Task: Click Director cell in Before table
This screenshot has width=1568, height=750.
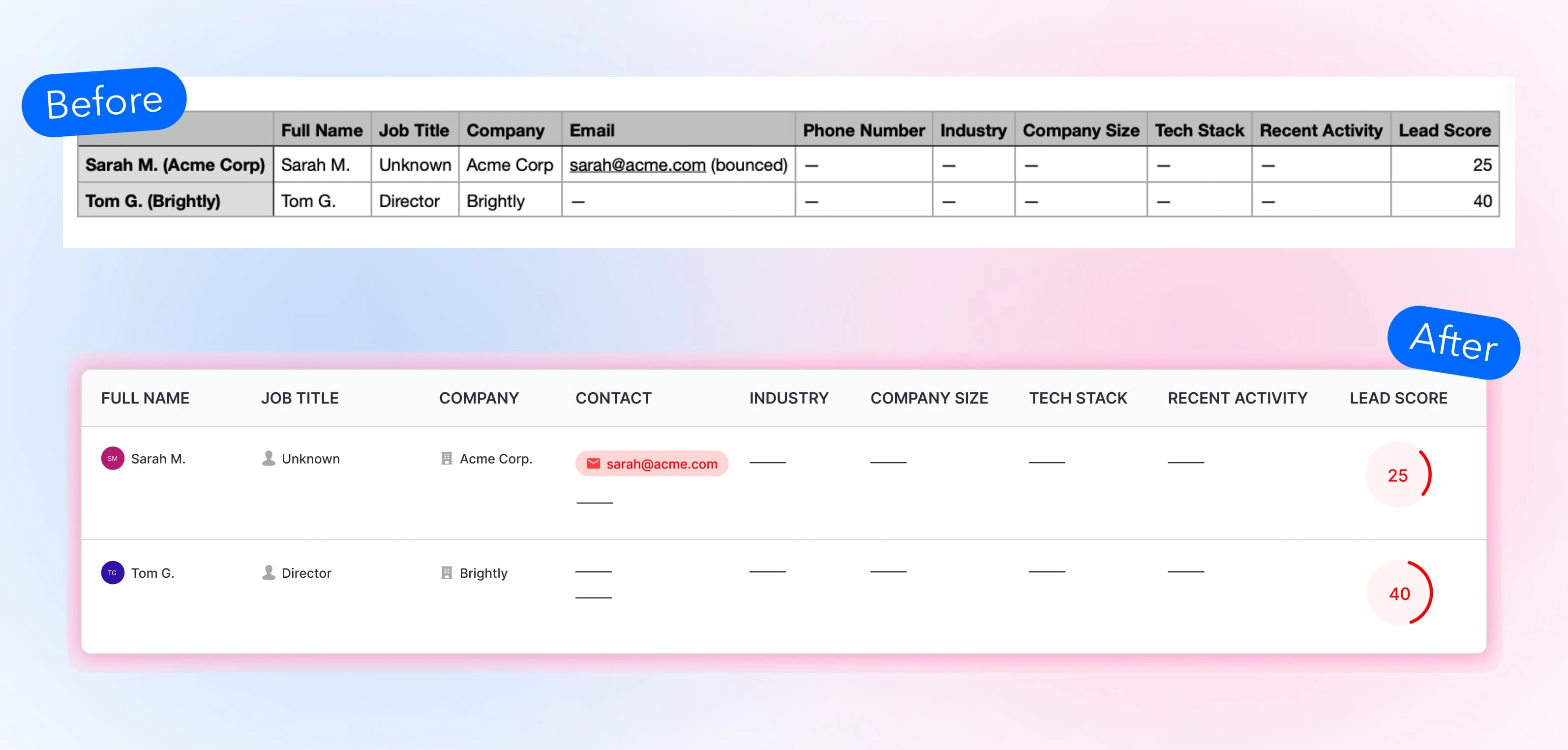Action: pyautogui.click(x=415, y=200)
